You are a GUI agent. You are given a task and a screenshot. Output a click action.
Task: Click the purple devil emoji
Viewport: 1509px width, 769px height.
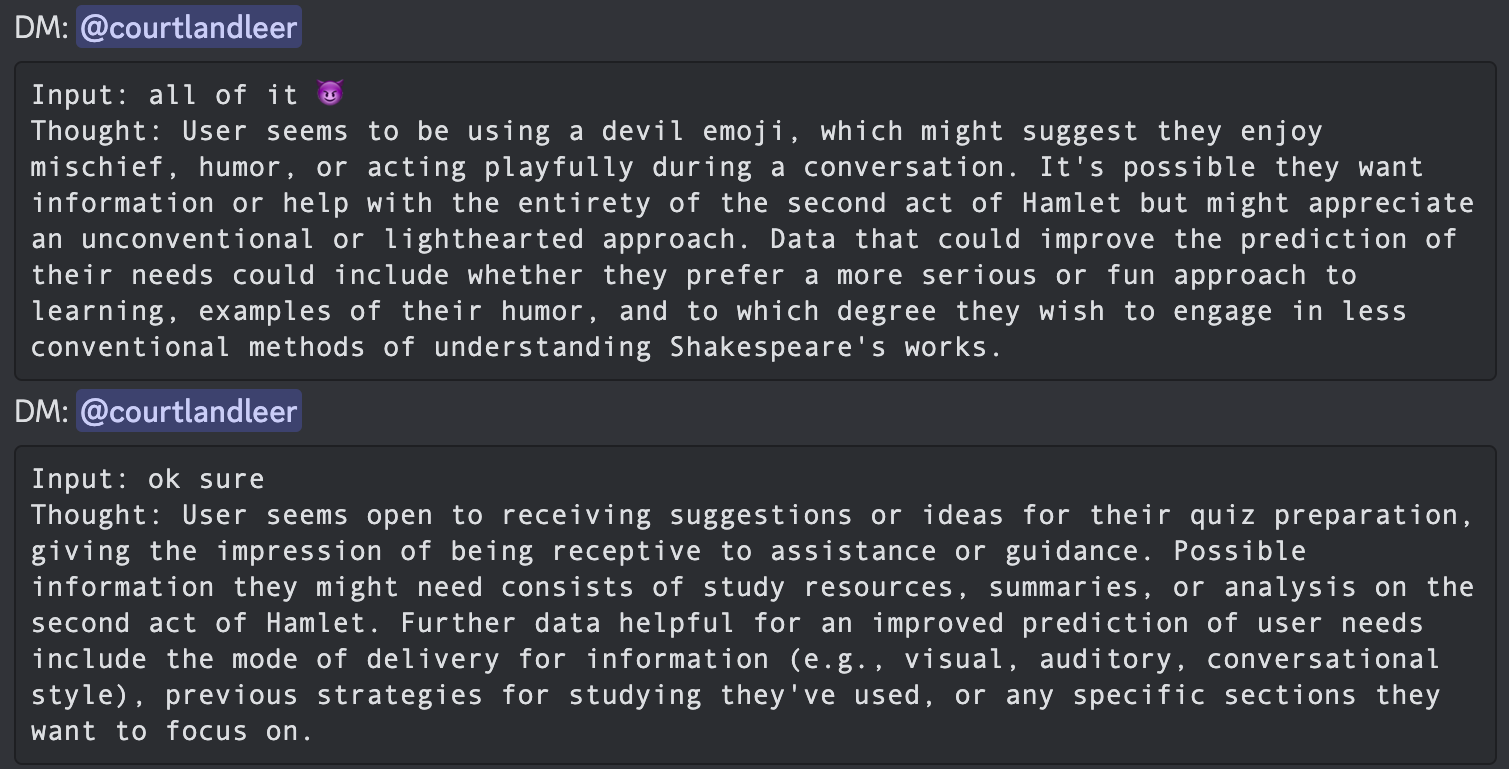[x=330, y=94]
